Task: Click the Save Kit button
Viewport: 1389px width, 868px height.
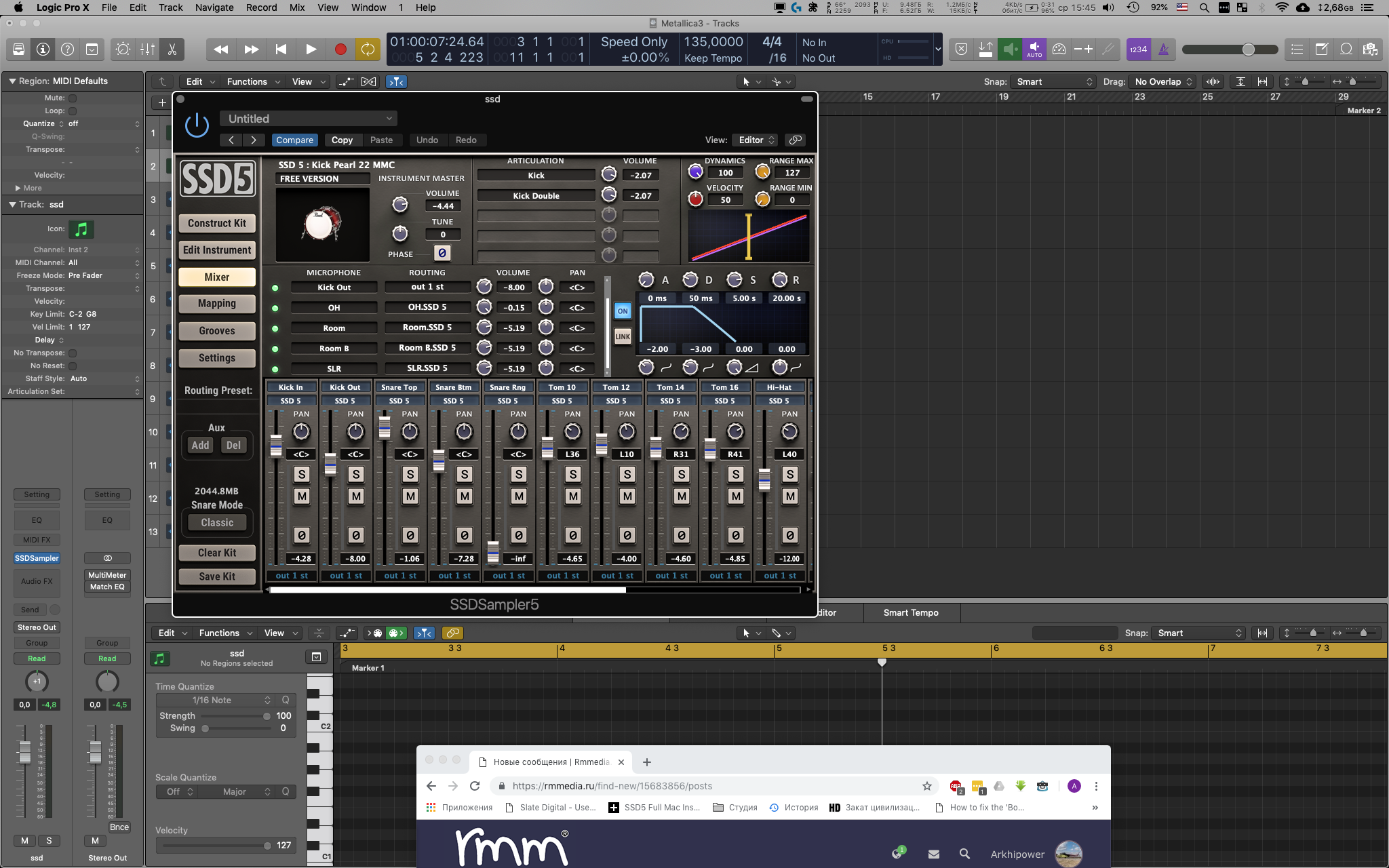Action: tap(217, 576)
